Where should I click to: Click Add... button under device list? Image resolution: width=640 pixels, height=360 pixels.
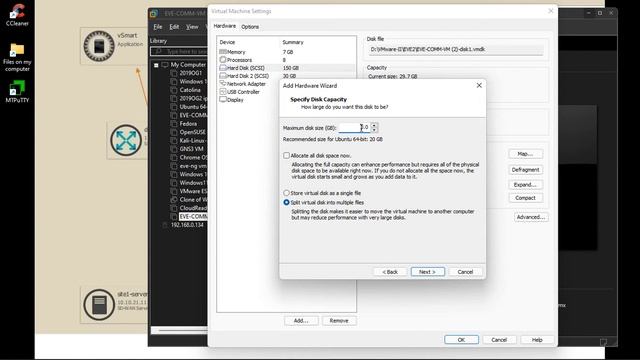pos(301,321)
